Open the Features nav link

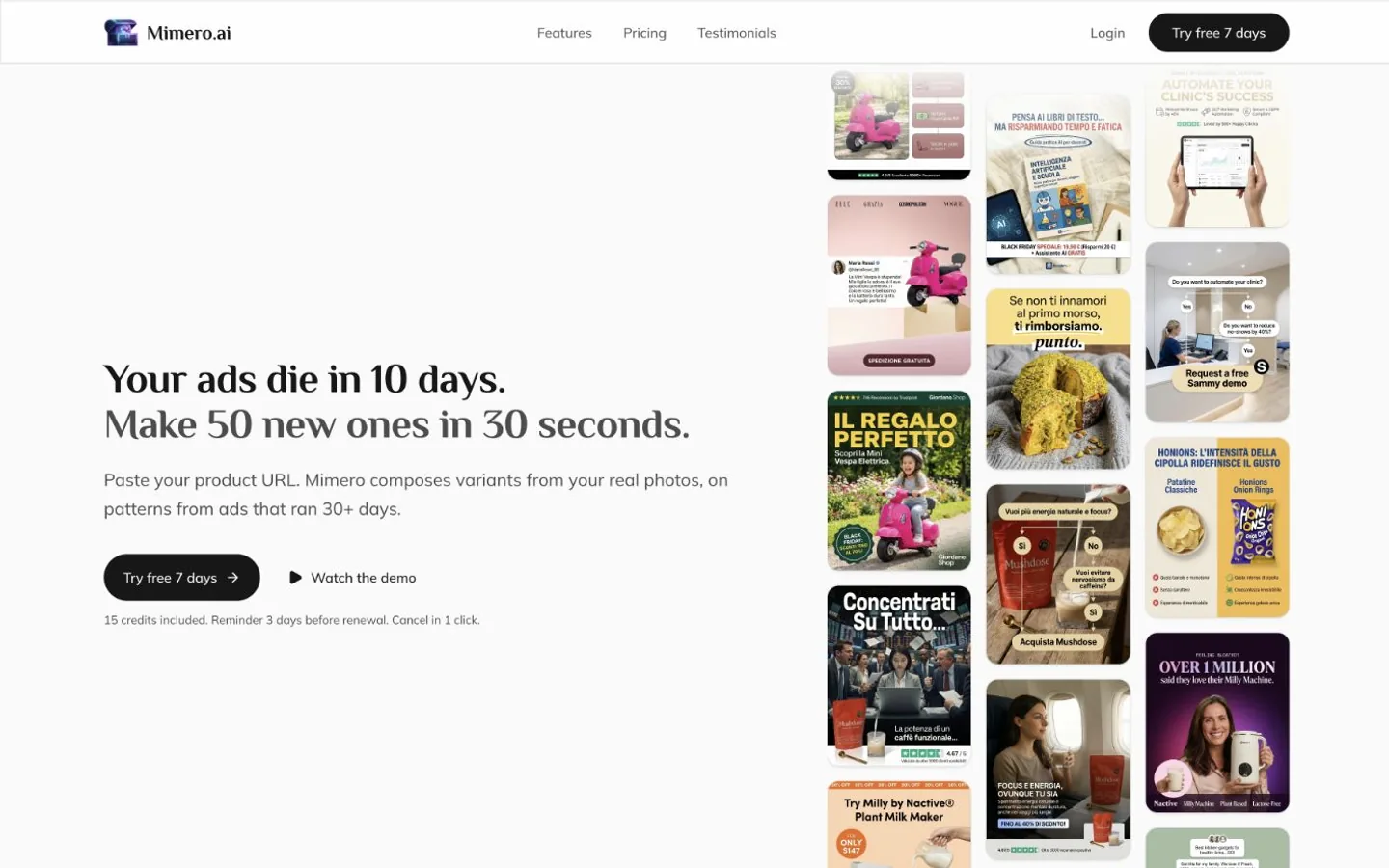564,33
